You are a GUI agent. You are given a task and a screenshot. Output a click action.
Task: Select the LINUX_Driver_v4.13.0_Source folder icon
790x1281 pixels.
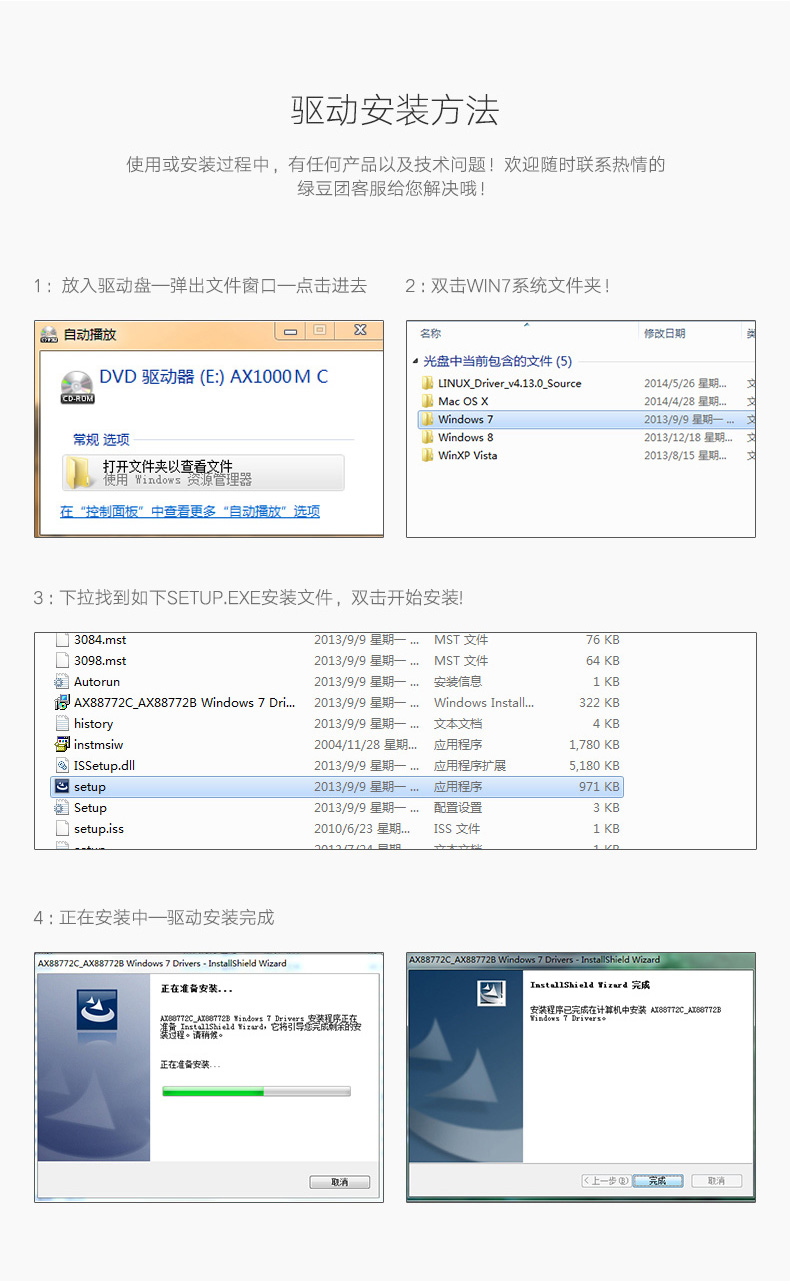427,383
